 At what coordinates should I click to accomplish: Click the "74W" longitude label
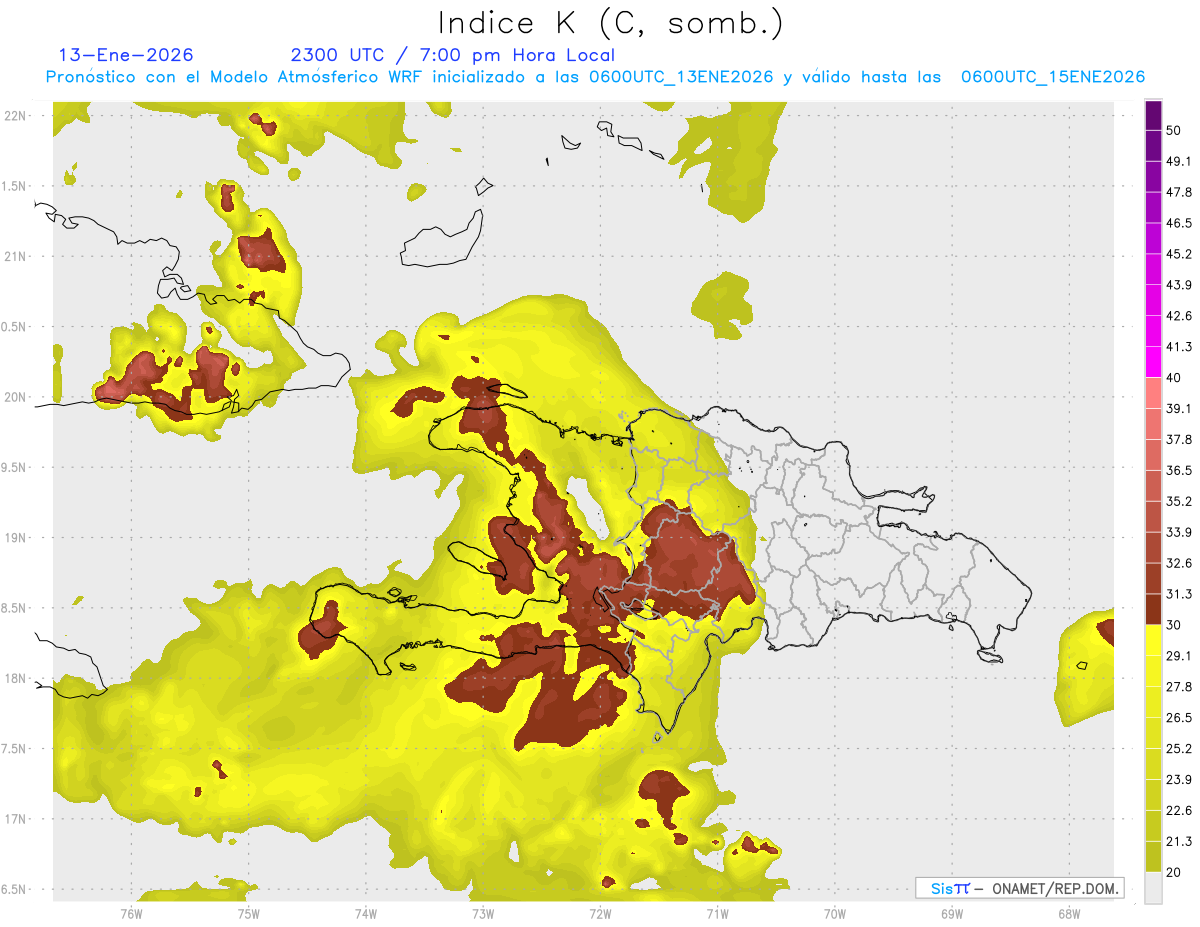366,913
